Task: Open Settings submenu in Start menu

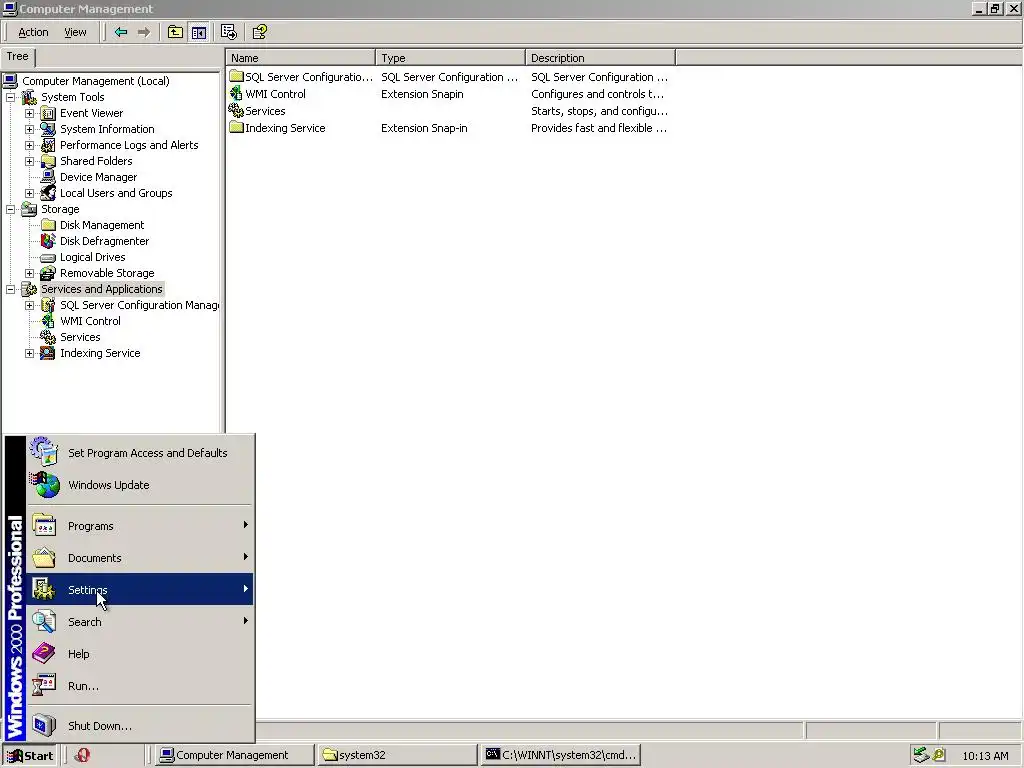Action: click(x=140, y=590)
